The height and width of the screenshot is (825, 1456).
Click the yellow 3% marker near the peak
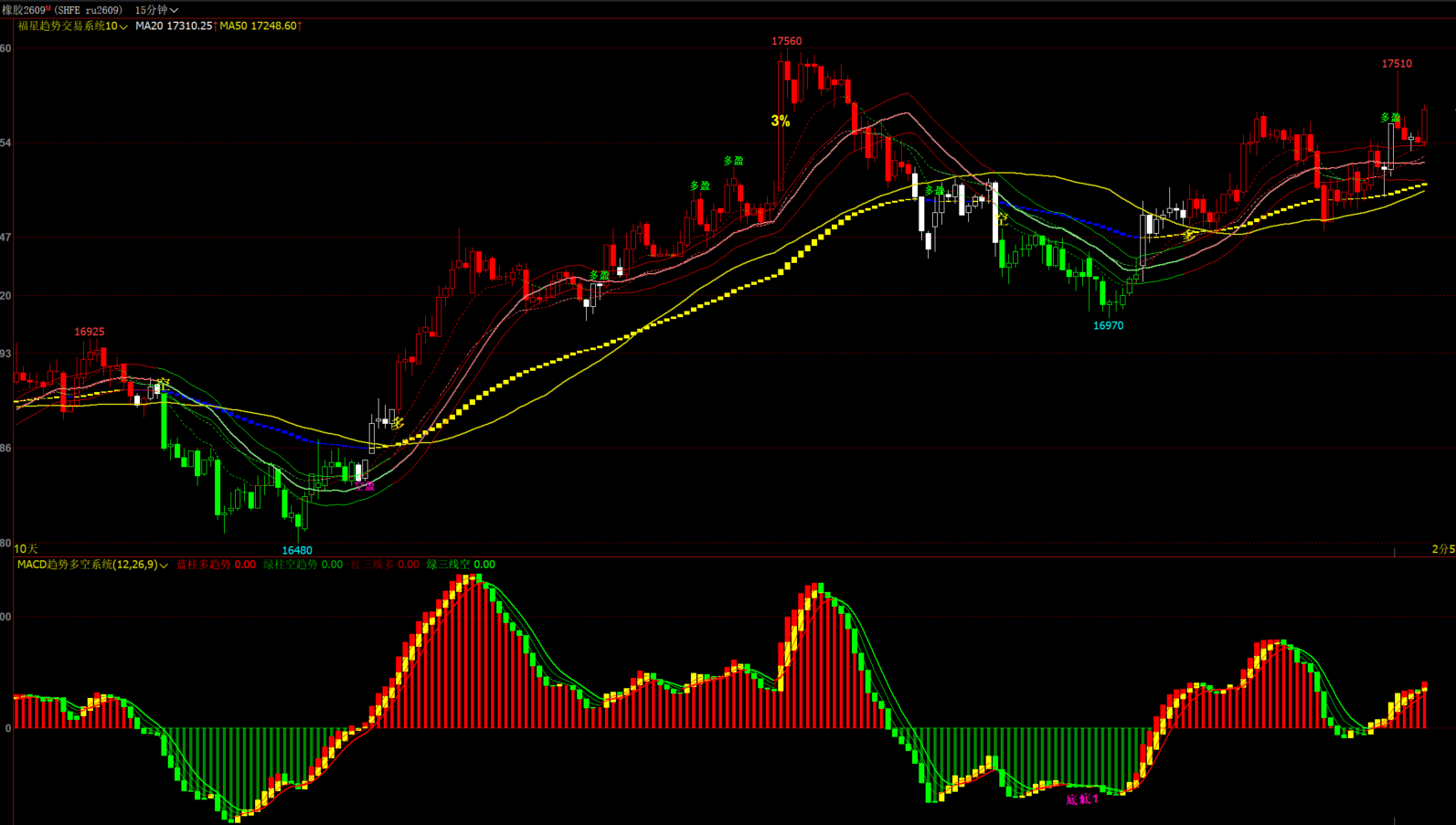click(780, 121)
